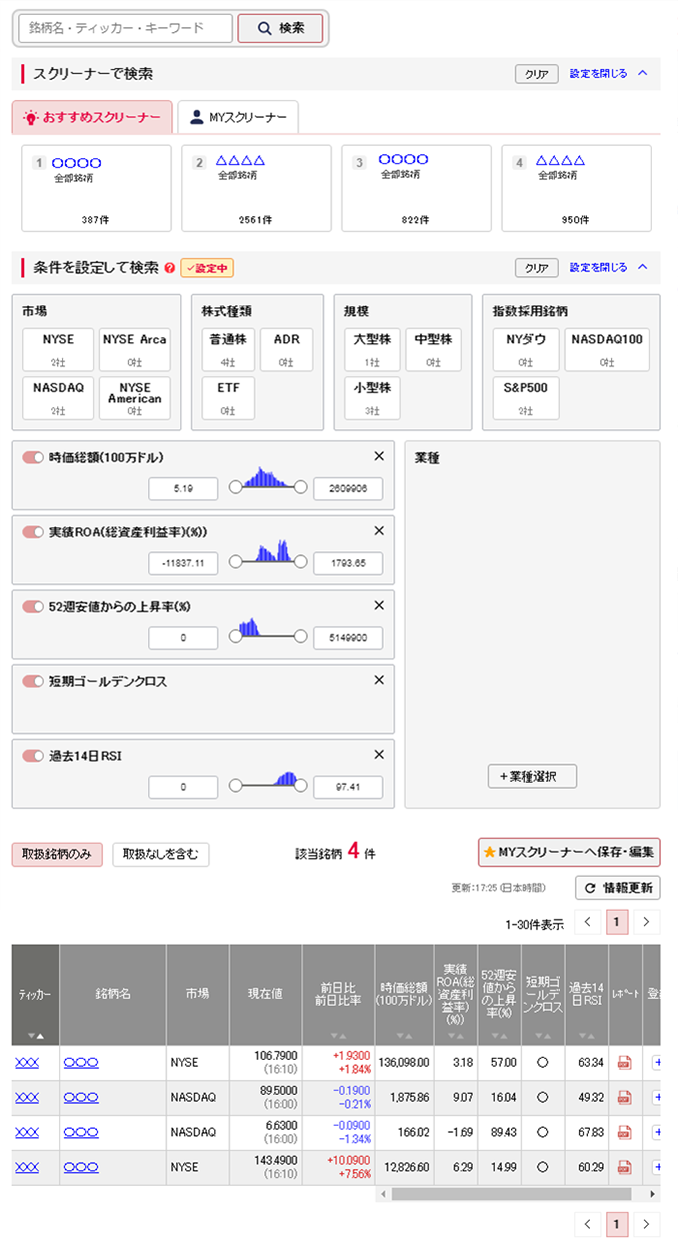The height and width of the screenshot is (1250, 678).
Task: Select the おすすめスクリーナー tab
Action: point(92,118)
